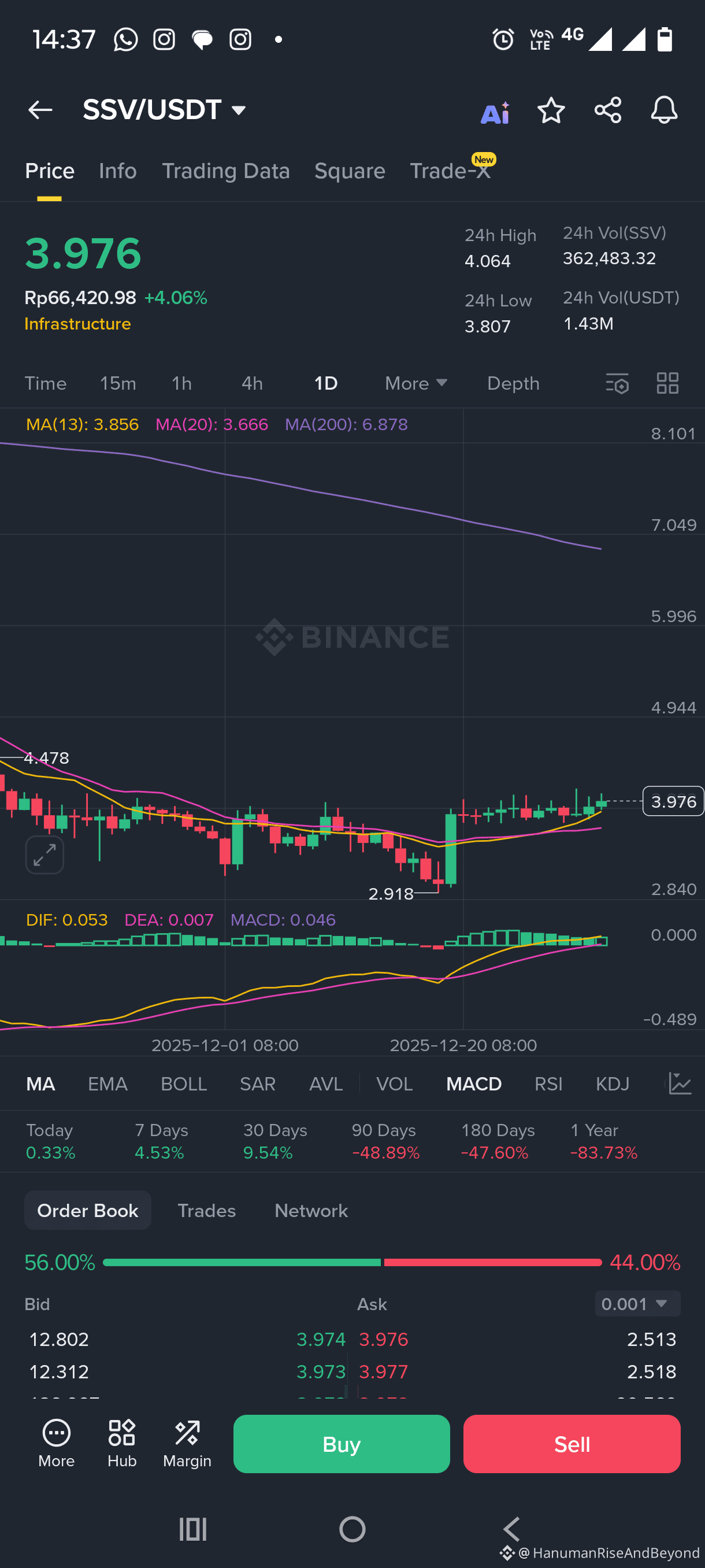Go back using the top-left arrow
The width and height of the screenshot is (705, 1568).
tap(40, 110)
